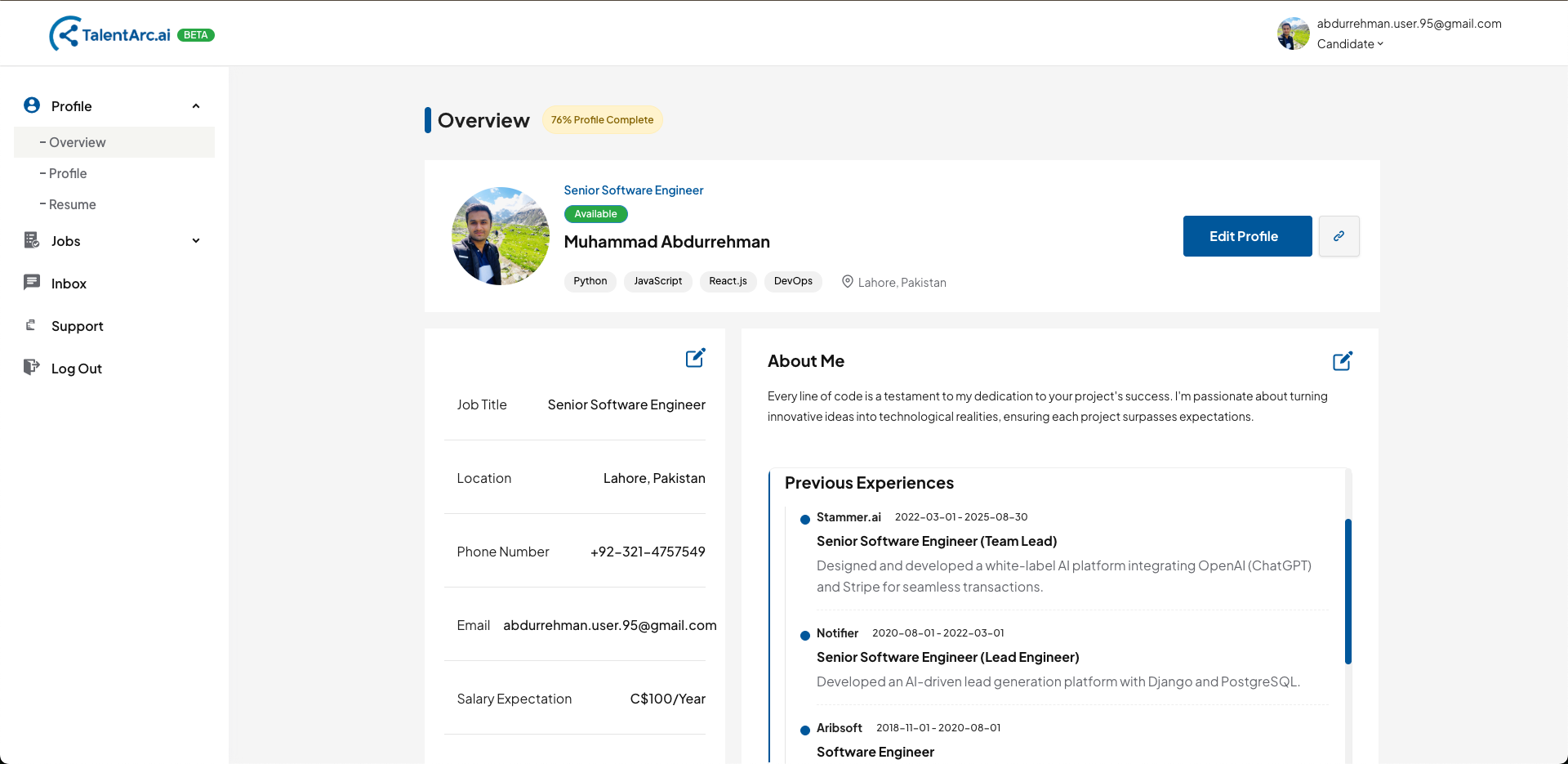Click the About Me edit pencil icon
This screenshot has width=1568, height=764.
coord(1343,360)
